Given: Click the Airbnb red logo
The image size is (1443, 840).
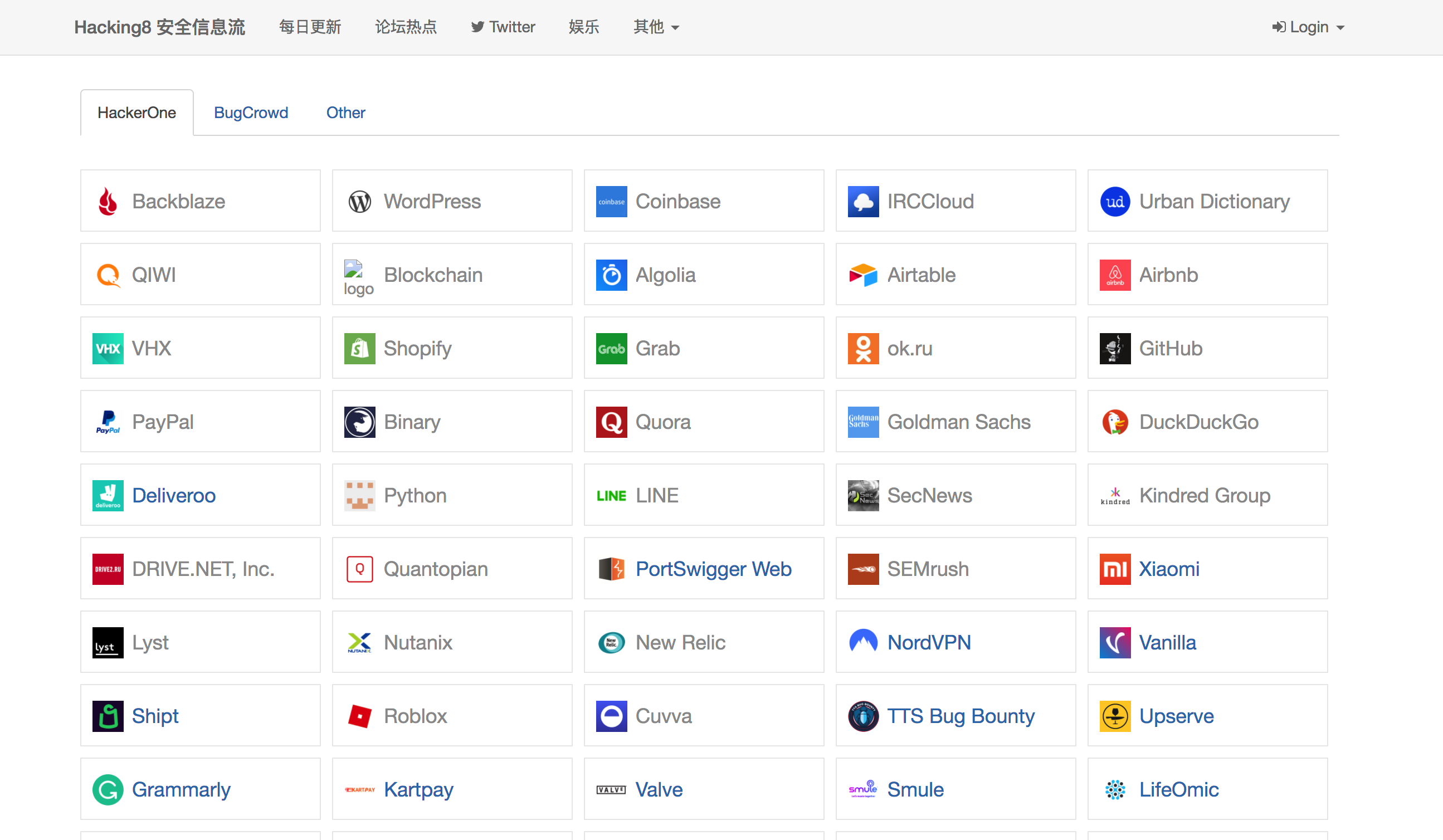Looking at the screenshot, I should point(1115,275).
